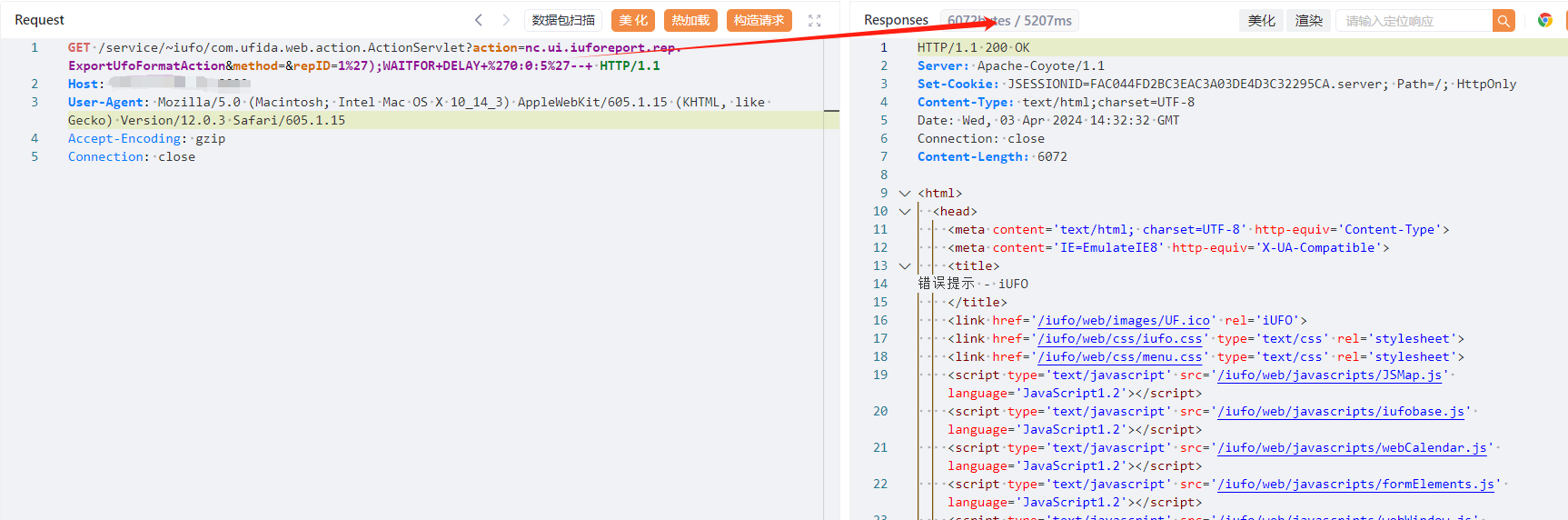Click the User-Agent header name
This screenshot has height=520, width=1568.
click(x=104, y=102)
